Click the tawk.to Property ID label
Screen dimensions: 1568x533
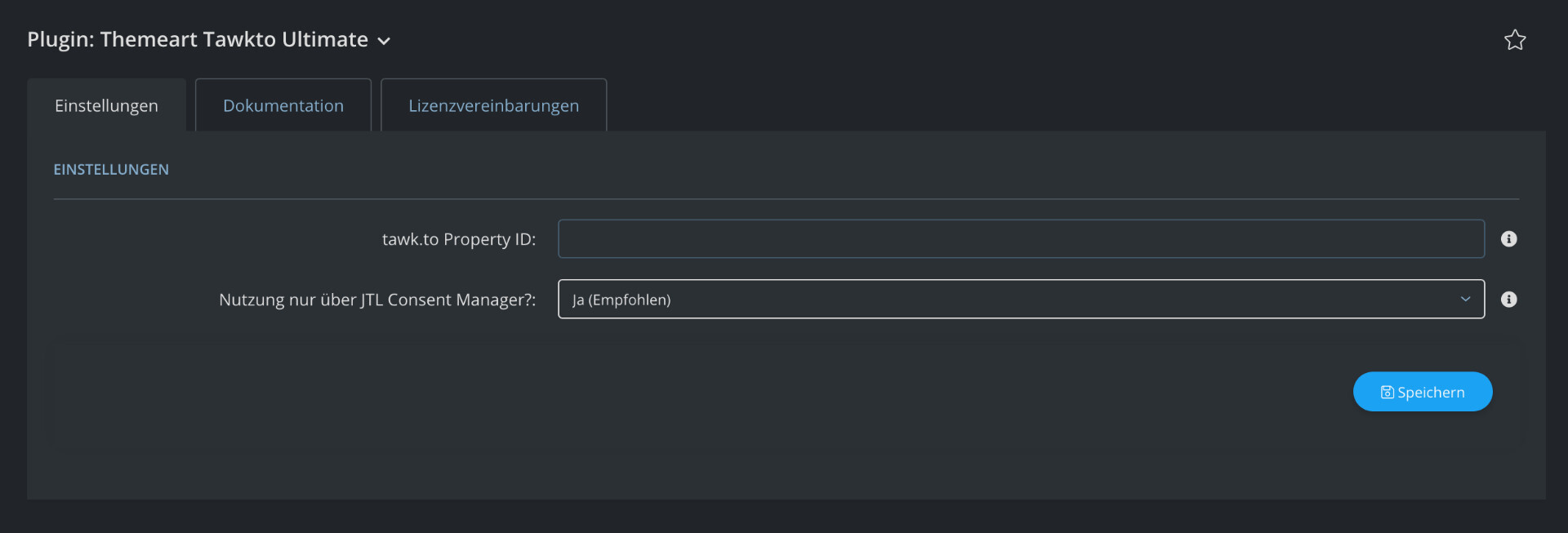458,239
